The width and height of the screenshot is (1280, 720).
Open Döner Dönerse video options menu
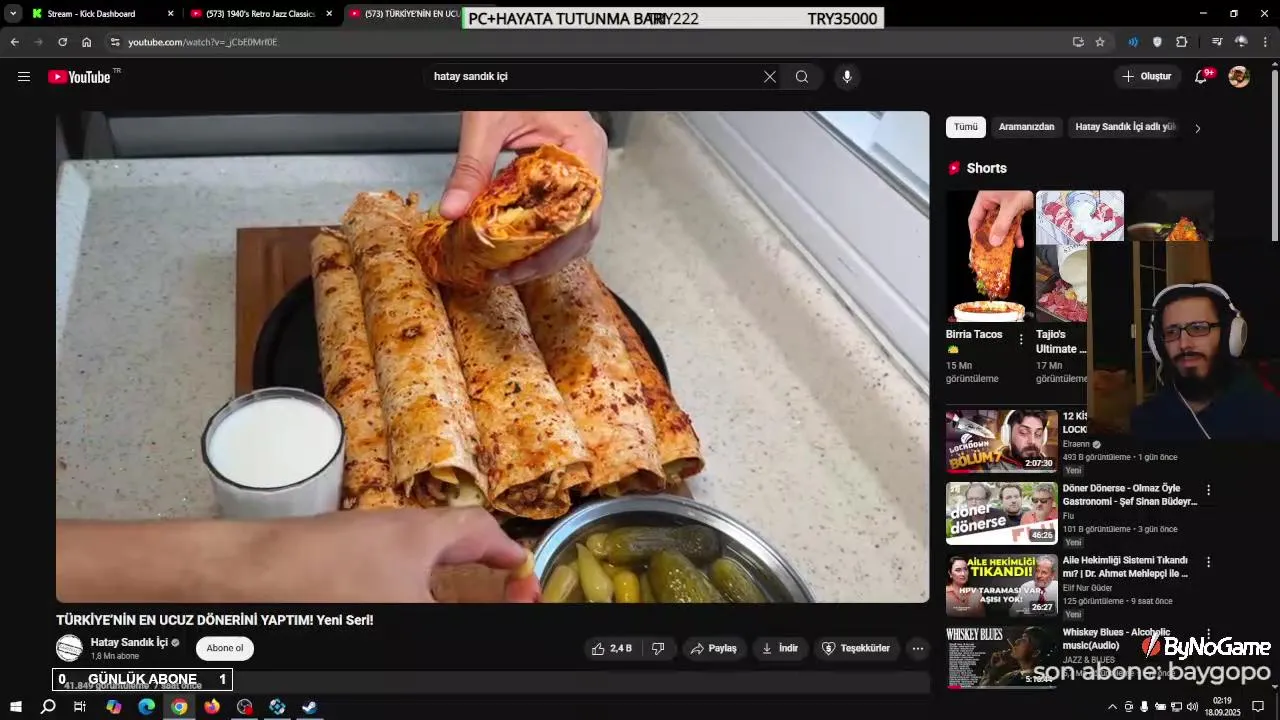tap(1208, 490)
